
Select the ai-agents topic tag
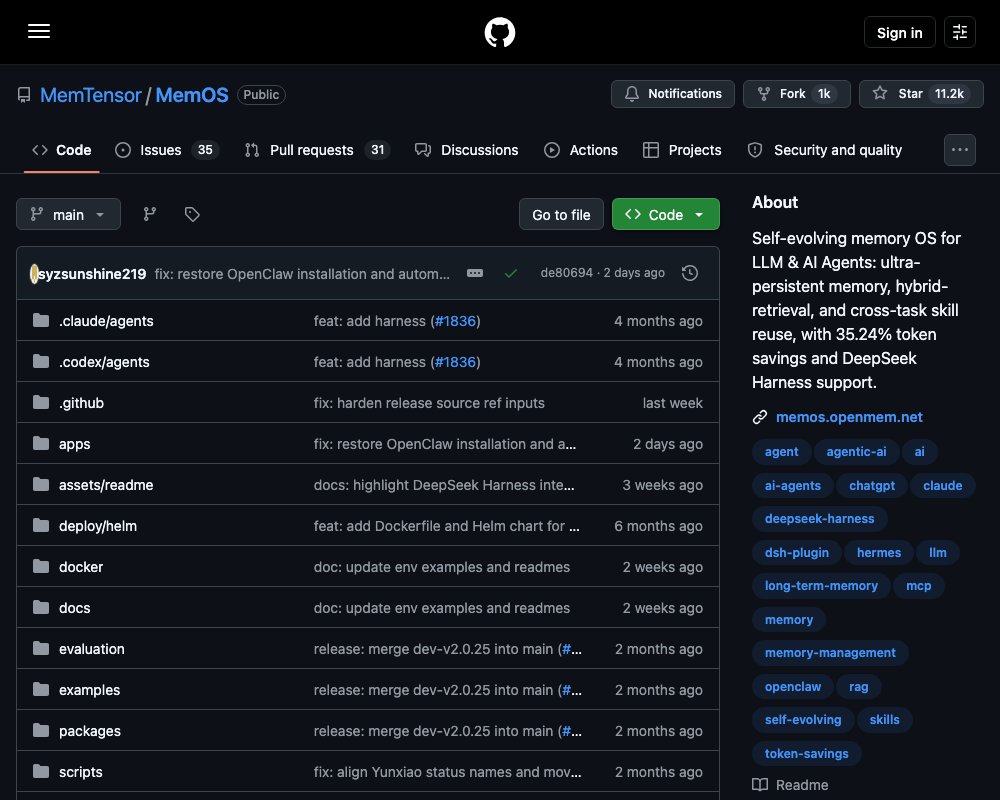[x=792, y=485]
